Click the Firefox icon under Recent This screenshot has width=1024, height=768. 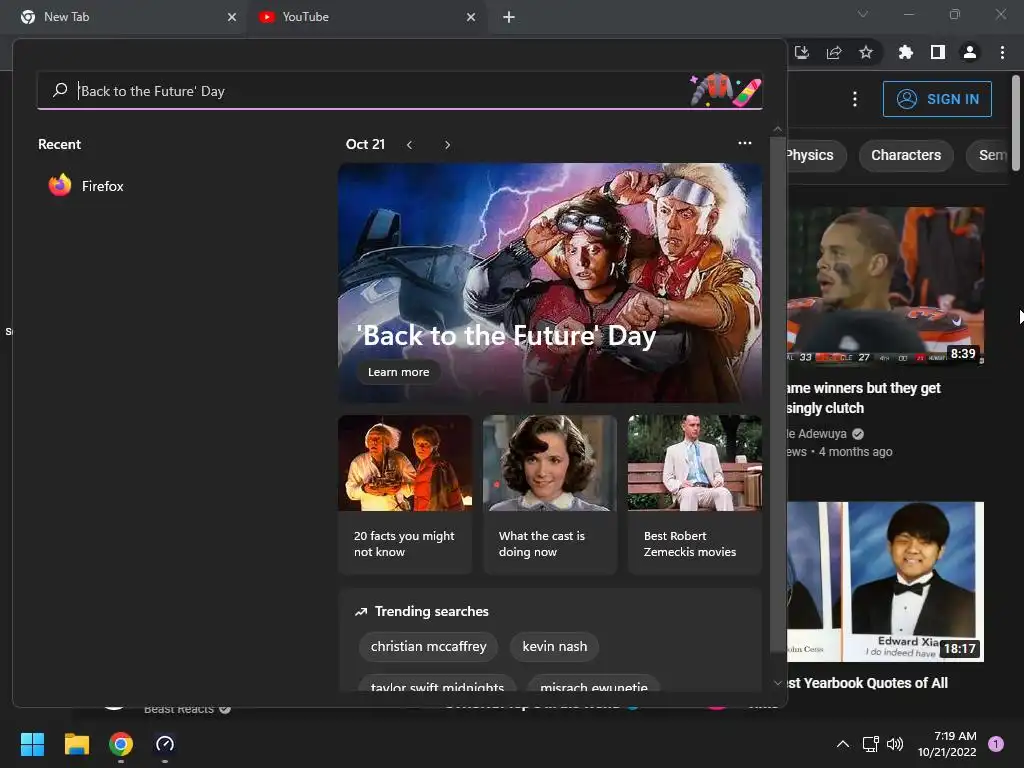click(x=60, y=185)
